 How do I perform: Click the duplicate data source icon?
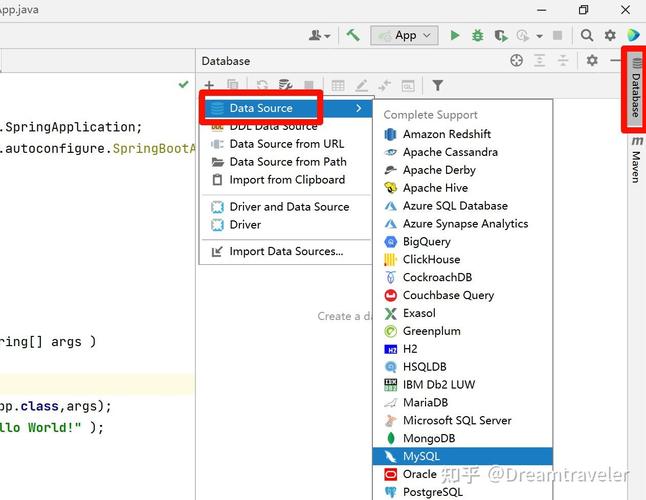click(x=232, y=85)
